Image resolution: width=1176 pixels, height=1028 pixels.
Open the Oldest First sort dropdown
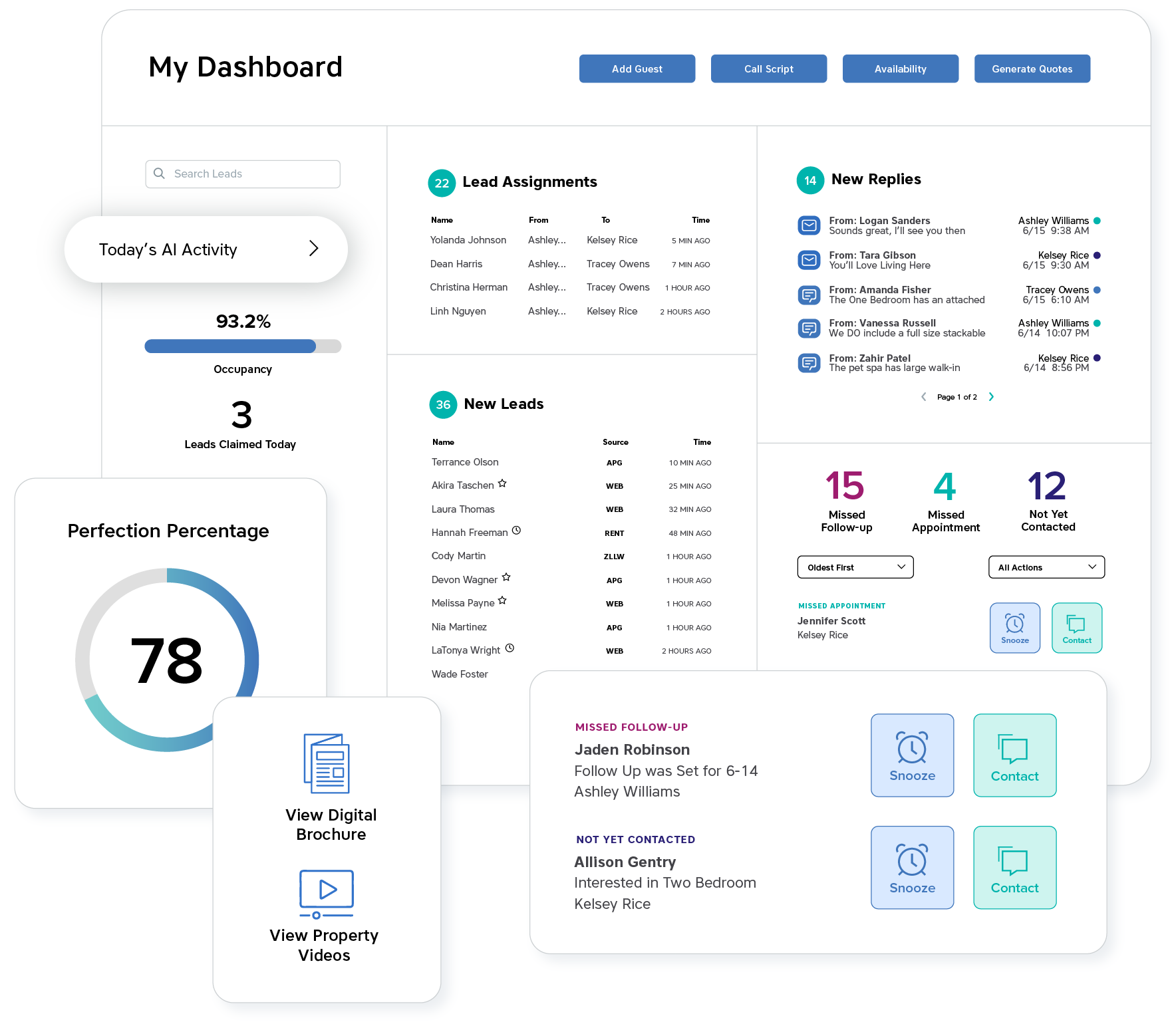(x=855, y=567)
